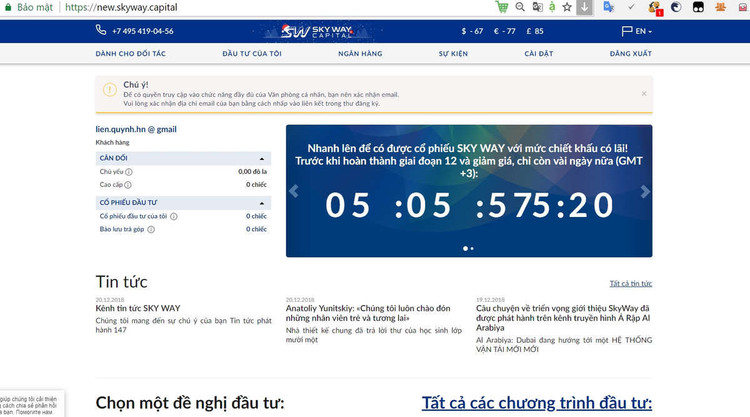The image size is (750, 417).
Task: Click the Sky Way Capital logo
Action: 317,32
